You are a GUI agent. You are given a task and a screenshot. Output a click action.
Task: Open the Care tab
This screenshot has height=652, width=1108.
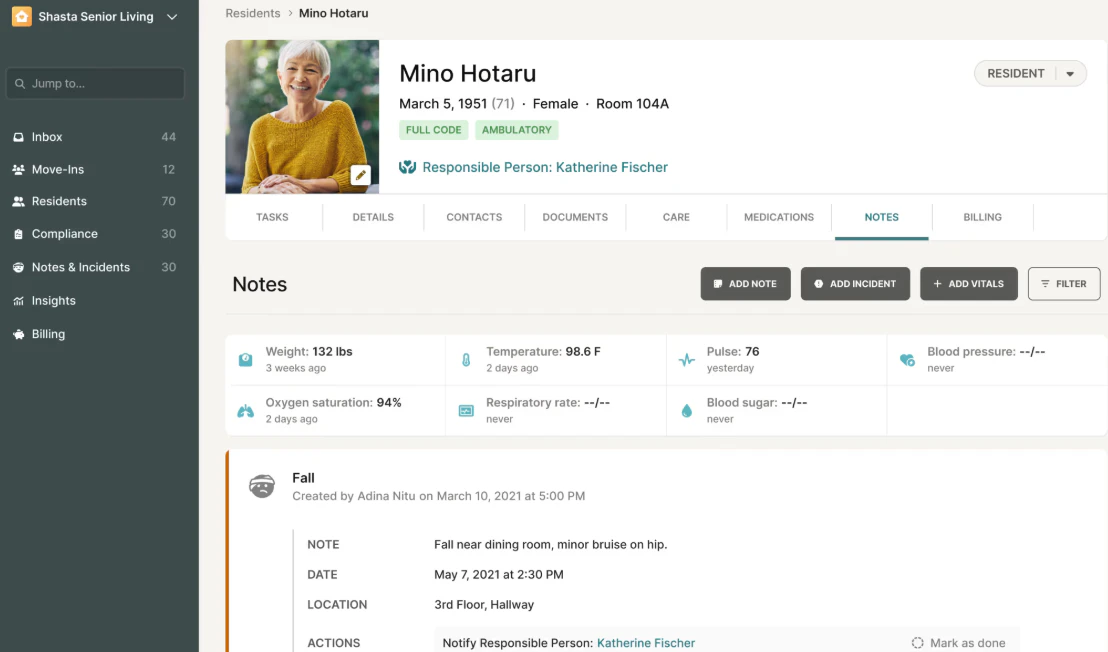(x=676, y=217)
